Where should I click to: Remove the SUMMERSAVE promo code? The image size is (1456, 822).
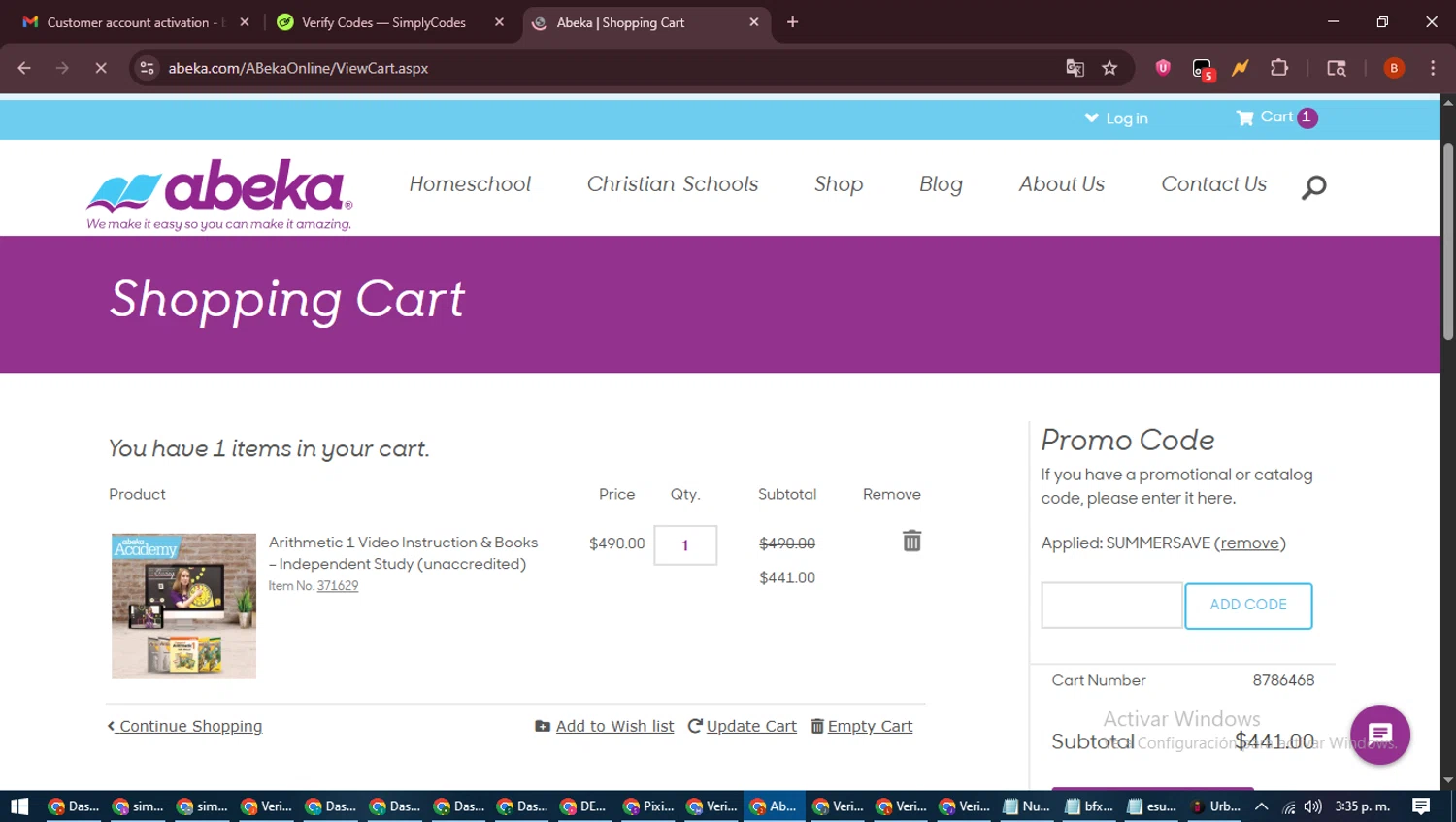click(x=1249, y=543)
